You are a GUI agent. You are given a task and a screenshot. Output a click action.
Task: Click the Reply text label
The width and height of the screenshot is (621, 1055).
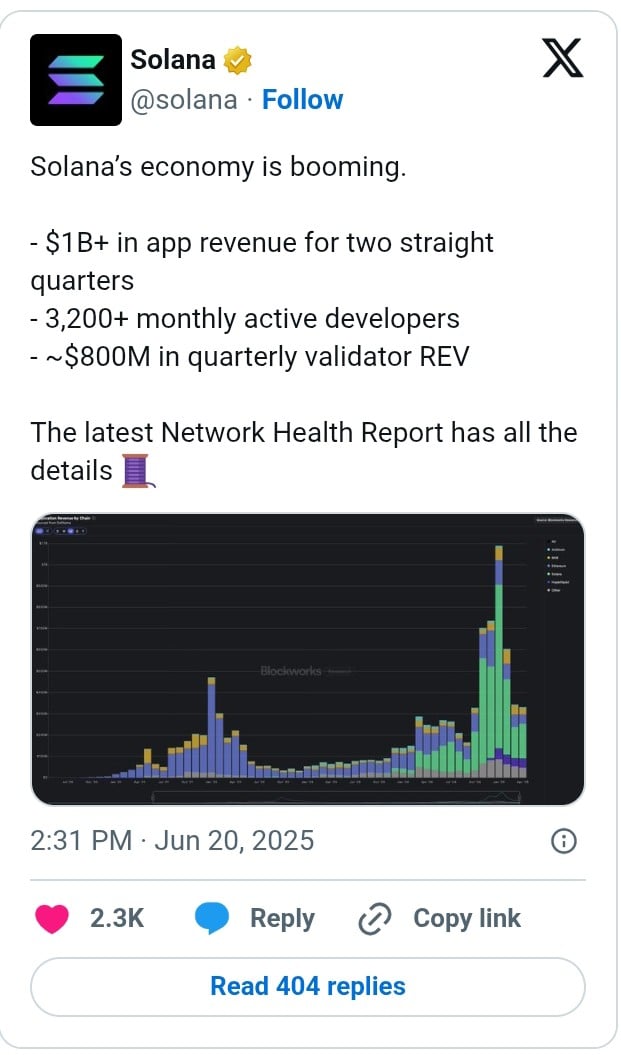[x=282, y=918]
